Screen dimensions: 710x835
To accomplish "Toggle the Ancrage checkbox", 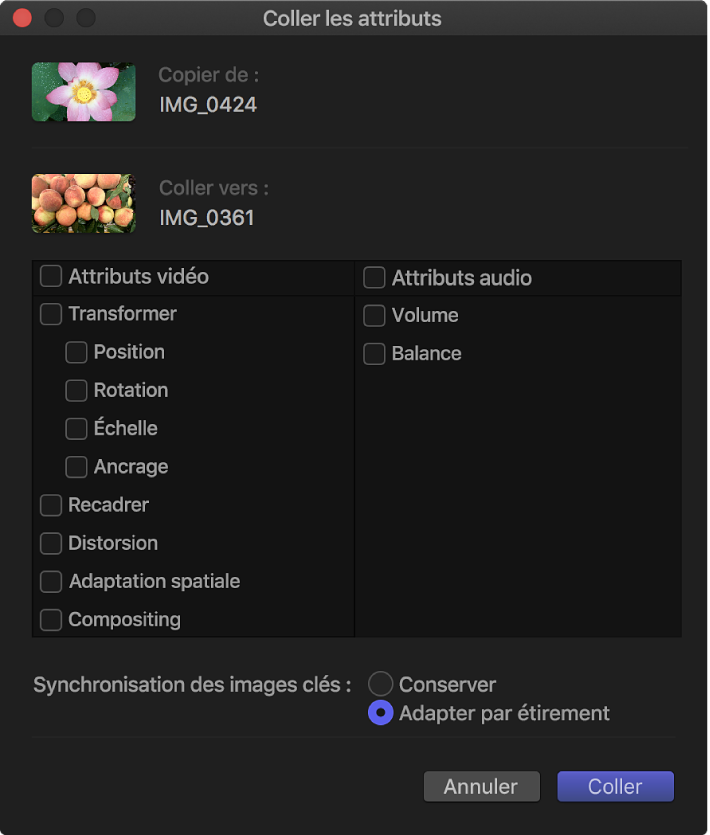I will coord(76,467).
